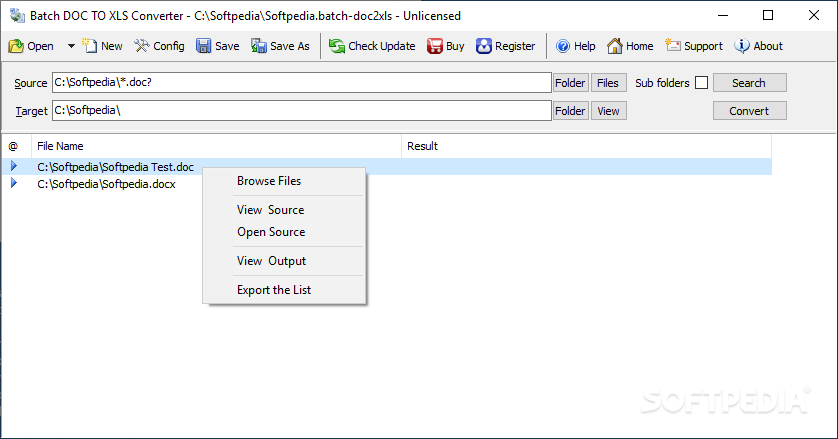
Task: Click the View button beside Target
Action: [608, 111]
